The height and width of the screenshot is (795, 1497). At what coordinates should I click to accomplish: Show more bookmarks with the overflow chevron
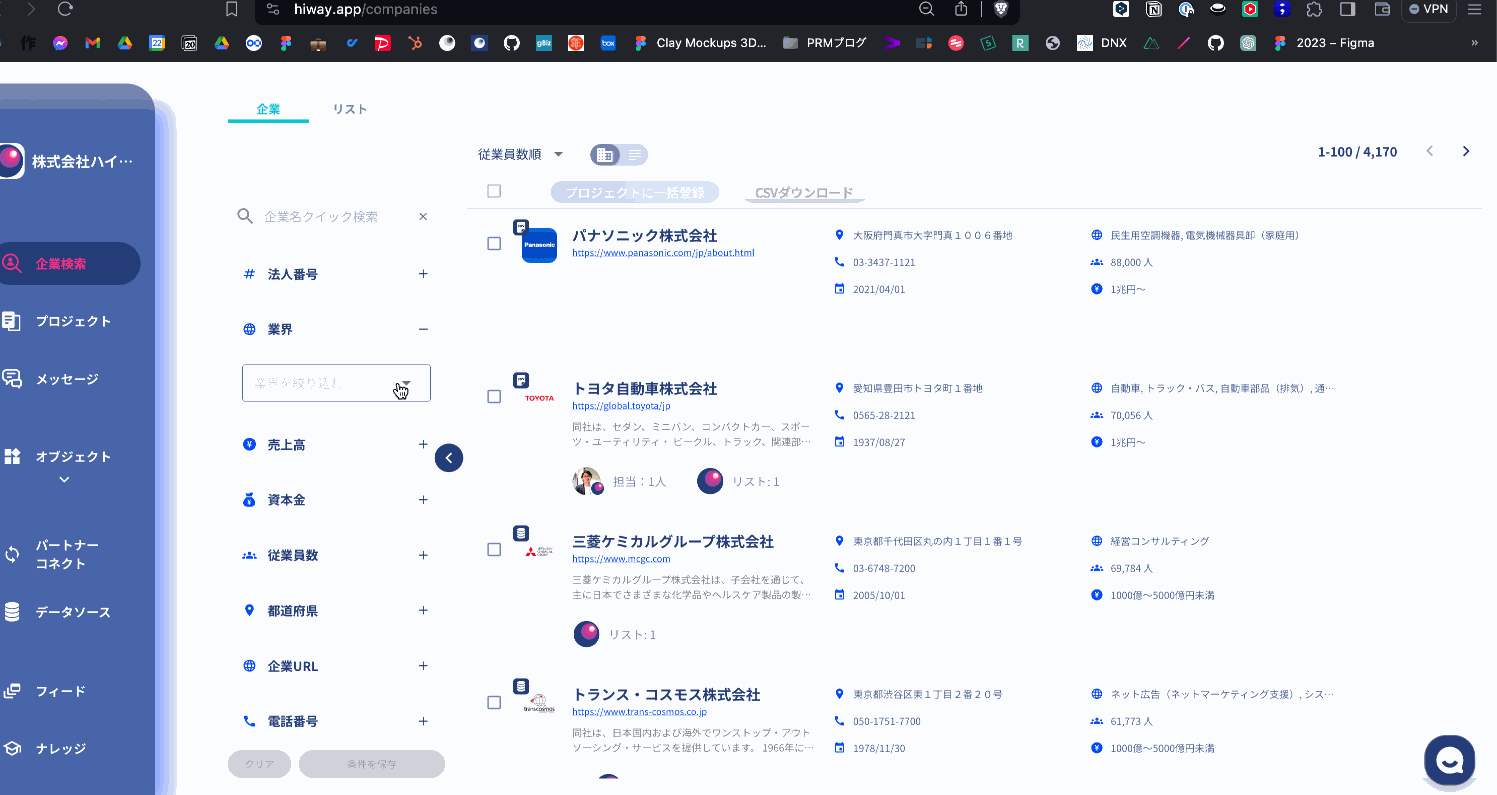coord(1475,43)
